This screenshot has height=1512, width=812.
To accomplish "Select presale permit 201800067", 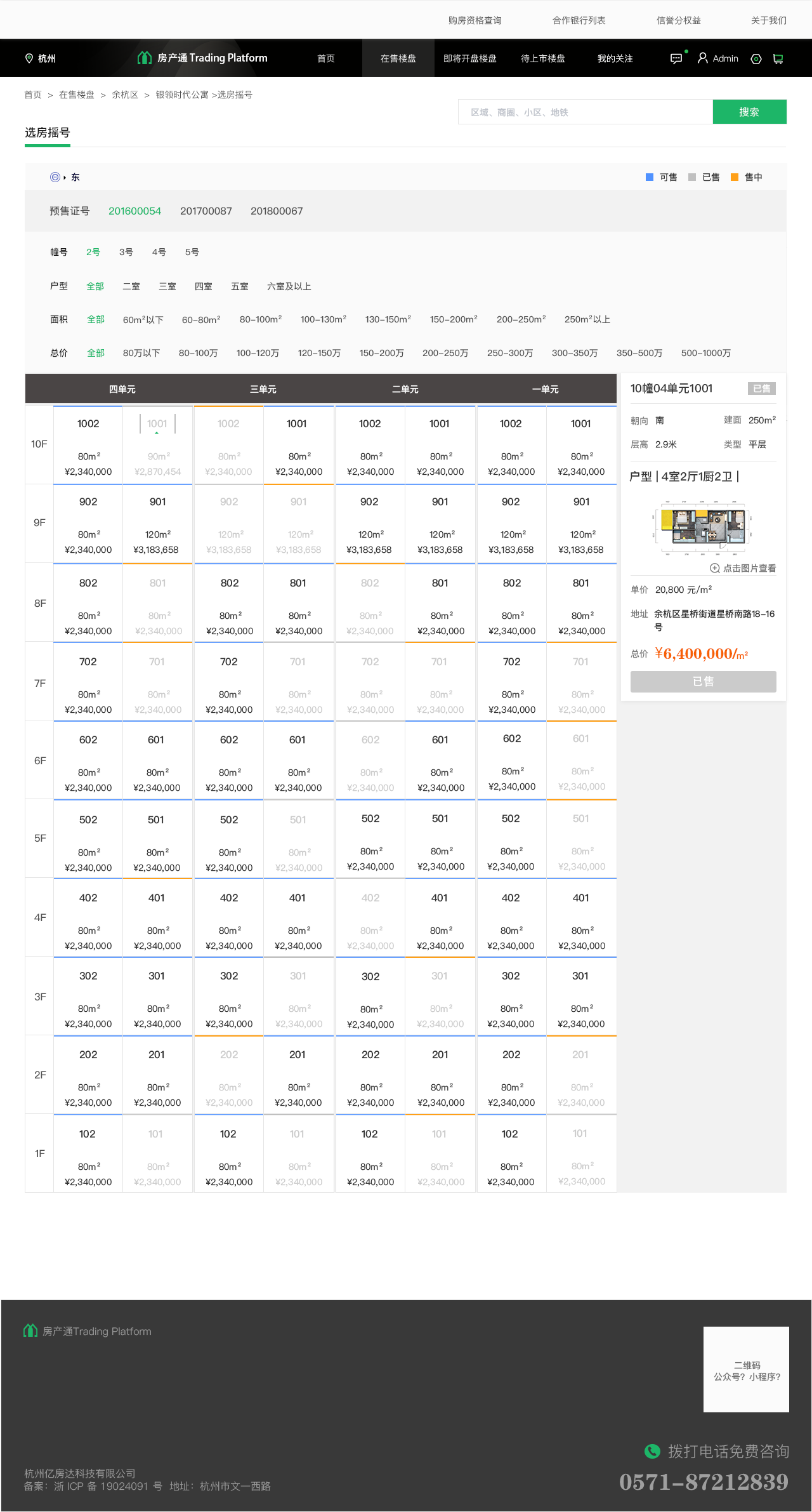I will pos(277,211).
